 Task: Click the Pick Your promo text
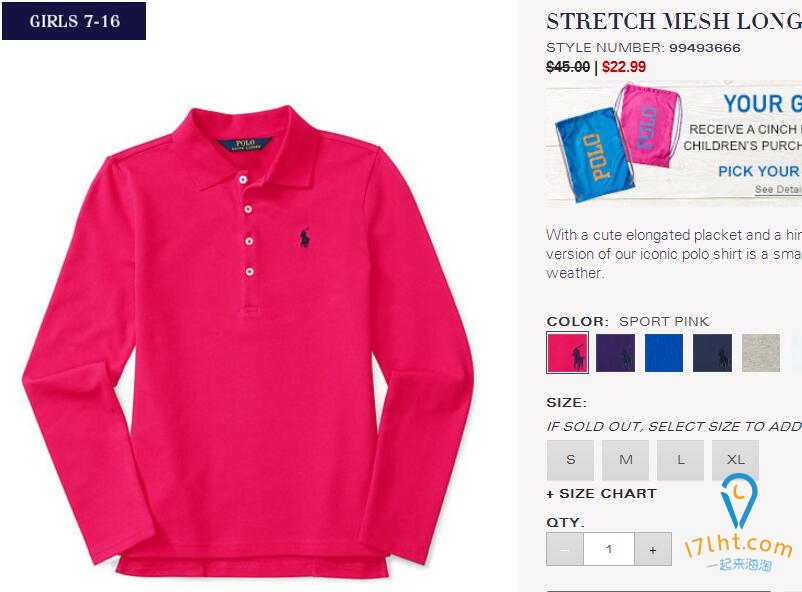(x=759, y=171)
